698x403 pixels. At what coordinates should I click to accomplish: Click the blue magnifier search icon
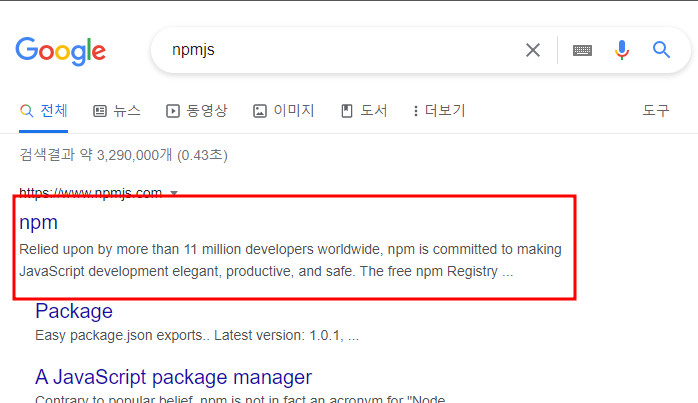[661, 50]
